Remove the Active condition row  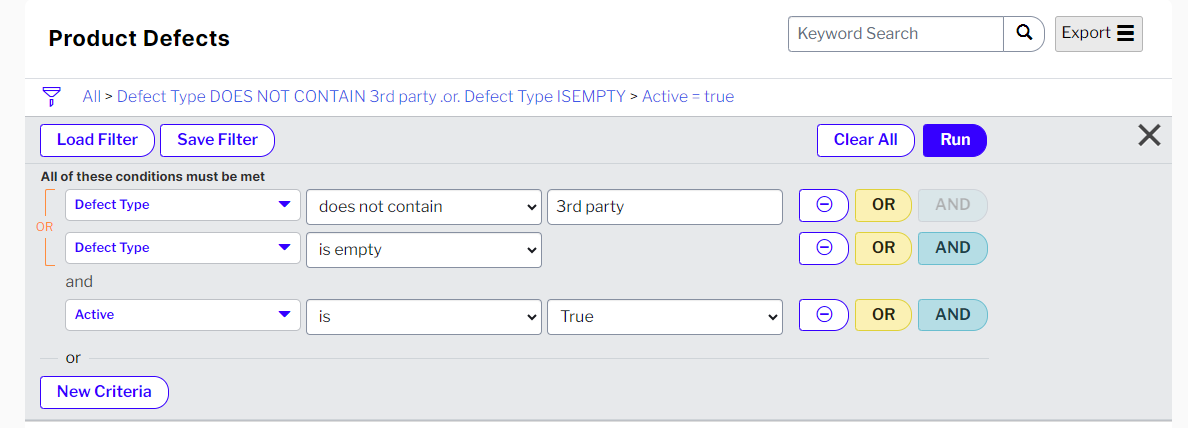point(824,315)
